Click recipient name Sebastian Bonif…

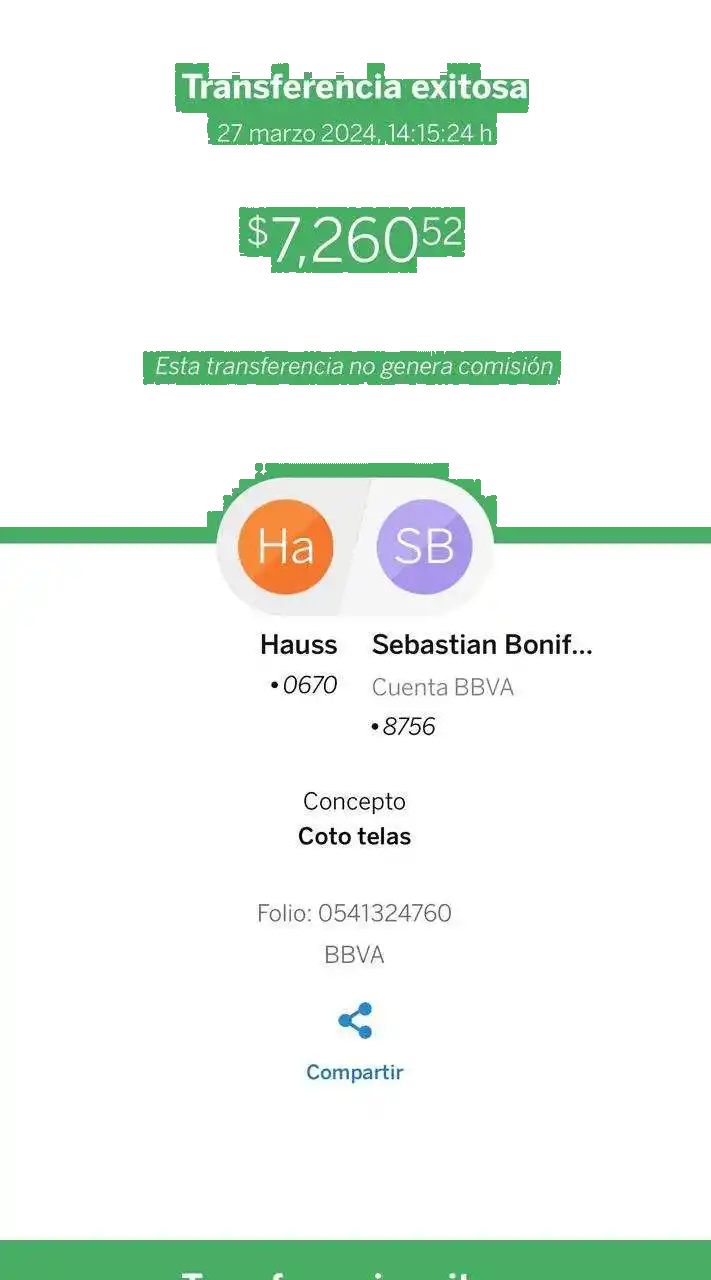coord(482,645)
